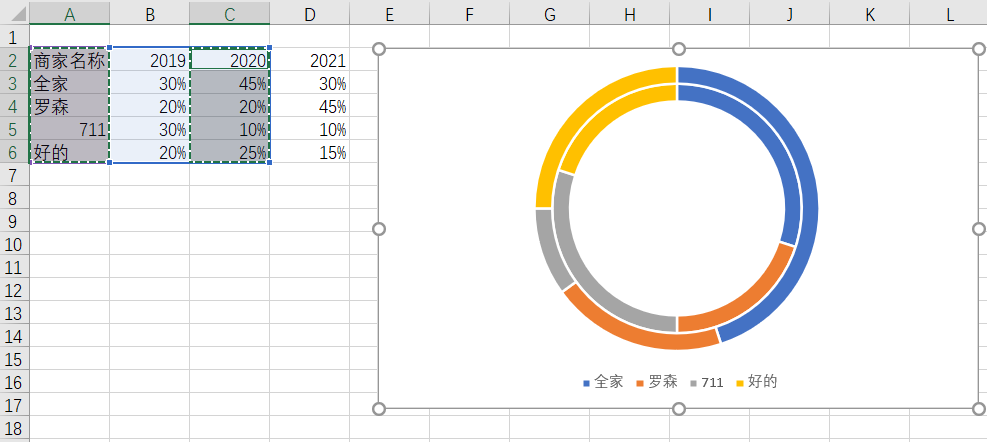Select column J header

click(789, 14)
